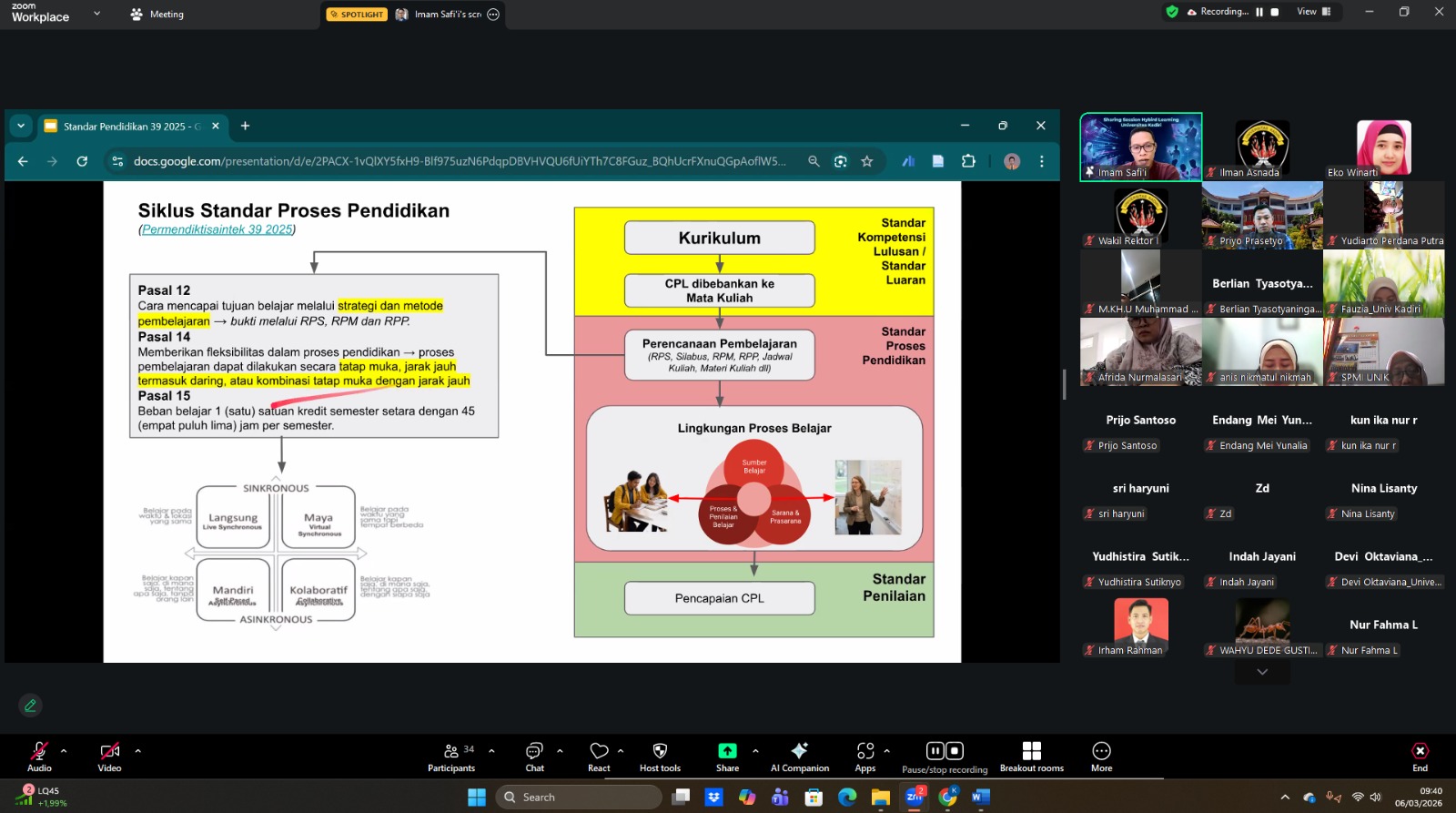Screen dimensions: 1456x813
Task: Expand audio options arrow next to Audio
Action: [x=64, y=751]
